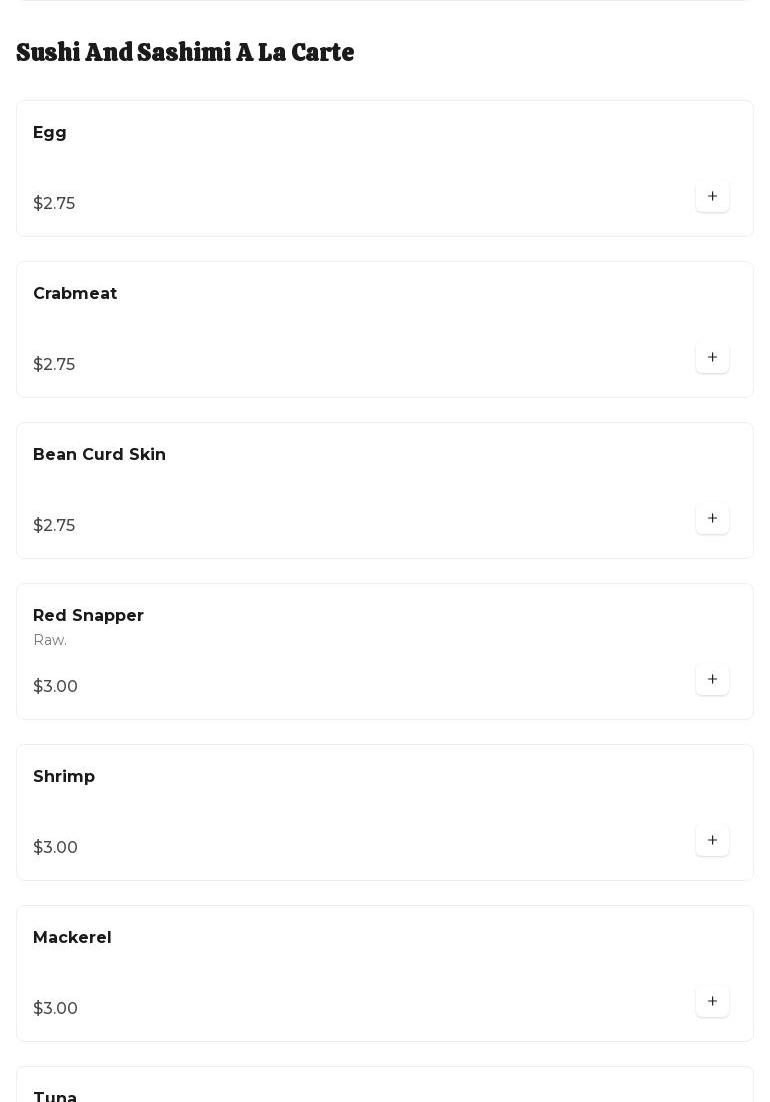
Task: Select the Shrimp item name
Action: point(64,777)
